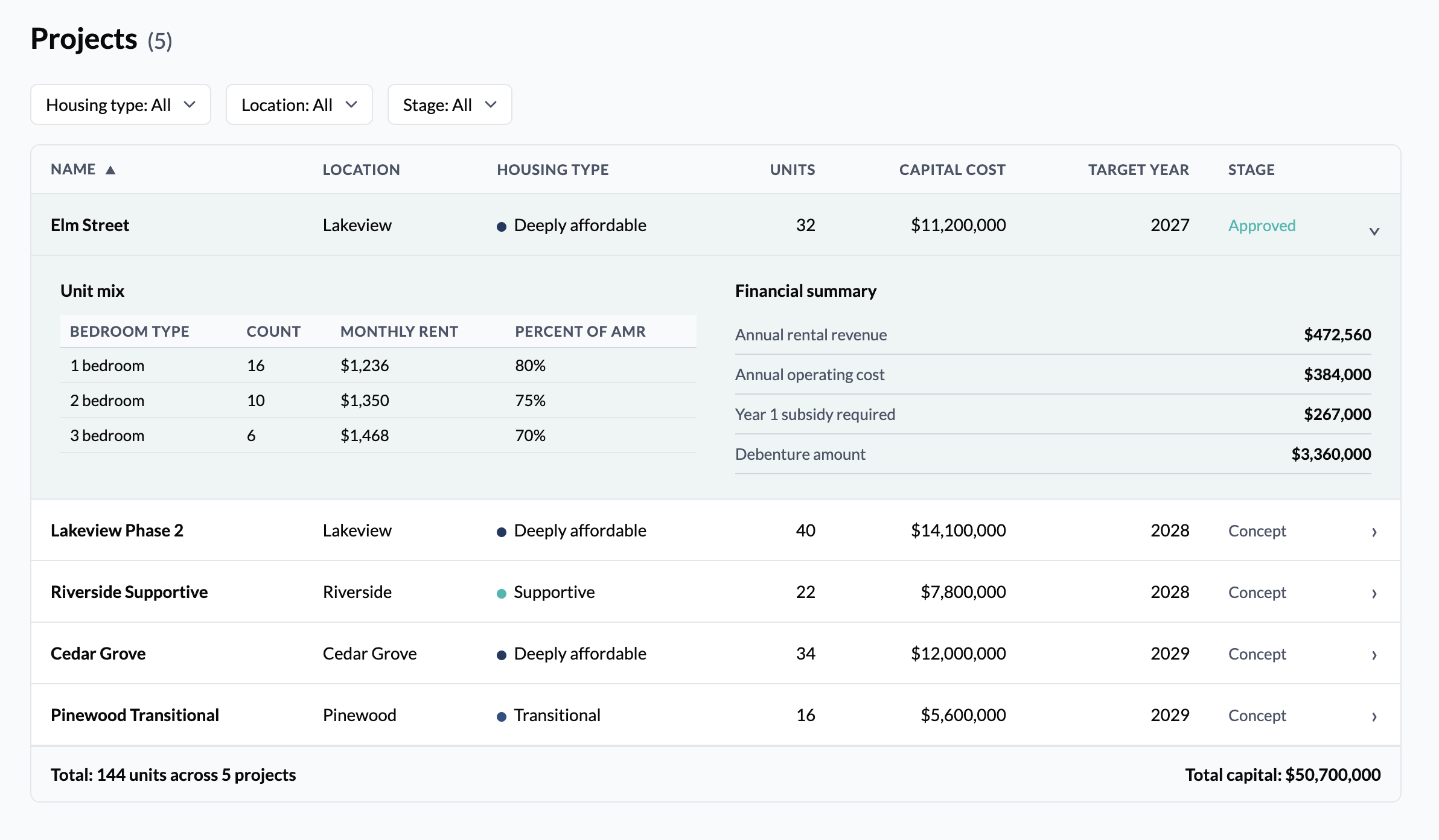Sort by the TARGET YEAR column header
The width and height of the screenshot is (1439, 840).
click(x=1138, y=170)
